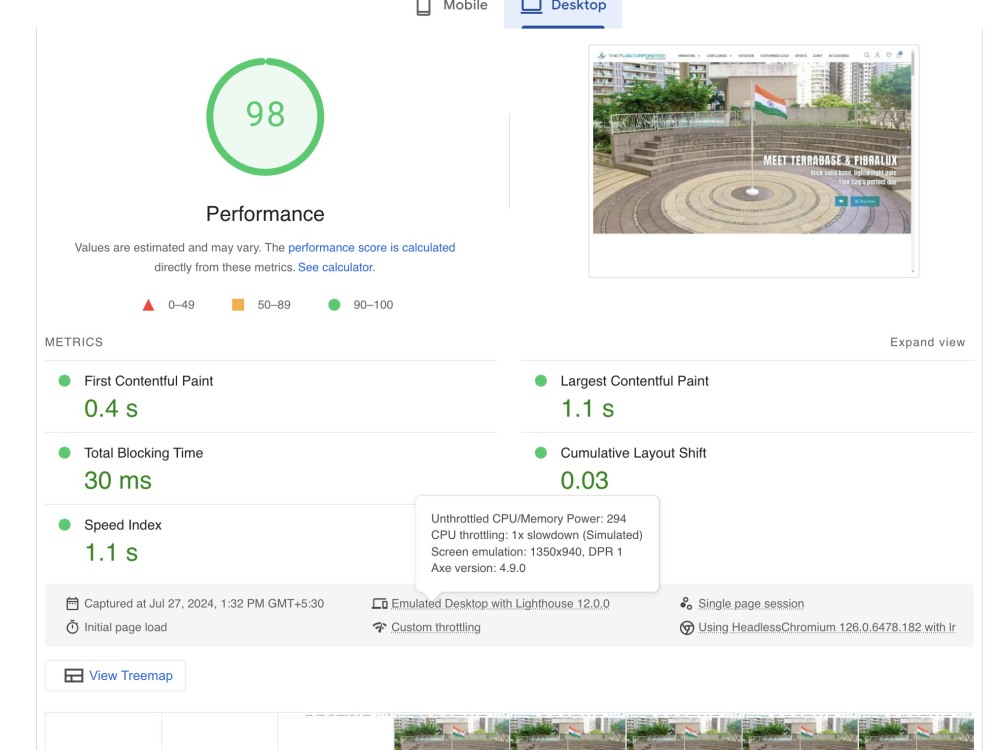1000x750 pixels.
Task: Click the Captured at Jul 27, 2024 text
Action: point(204,603)
